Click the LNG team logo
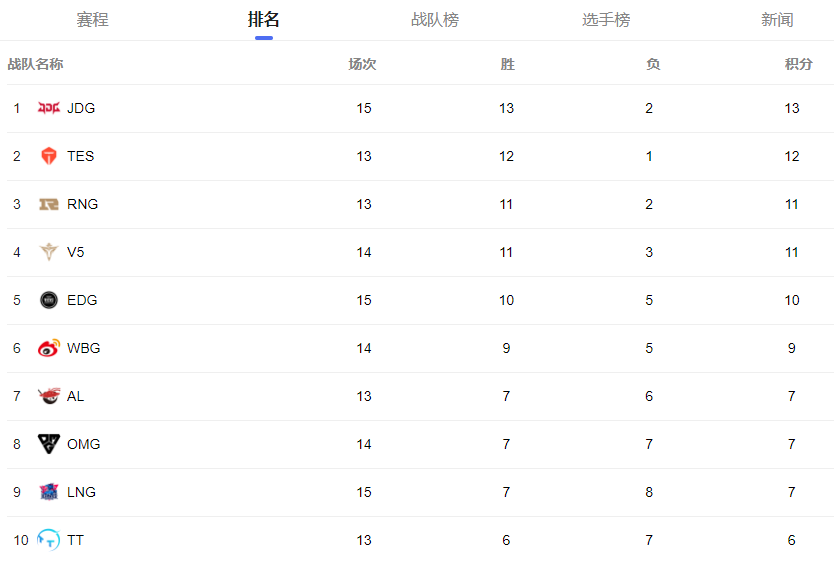 (x=49, y=492)
